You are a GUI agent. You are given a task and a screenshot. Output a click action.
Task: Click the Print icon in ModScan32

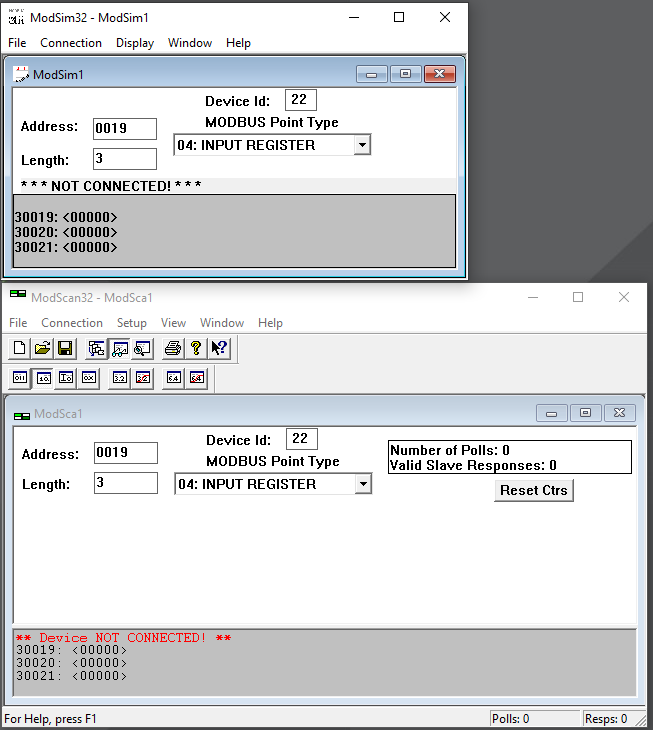click(173, 348)
